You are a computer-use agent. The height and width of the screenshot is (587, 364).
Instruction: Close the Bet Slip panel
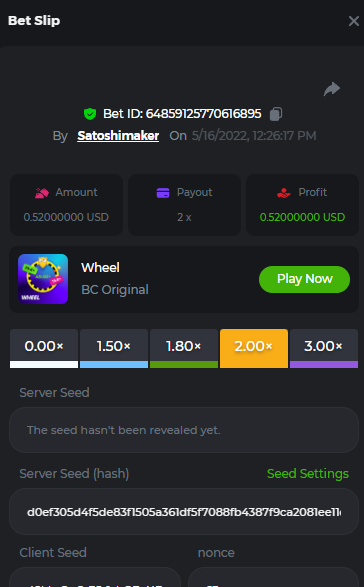click(x=354, y=21)
